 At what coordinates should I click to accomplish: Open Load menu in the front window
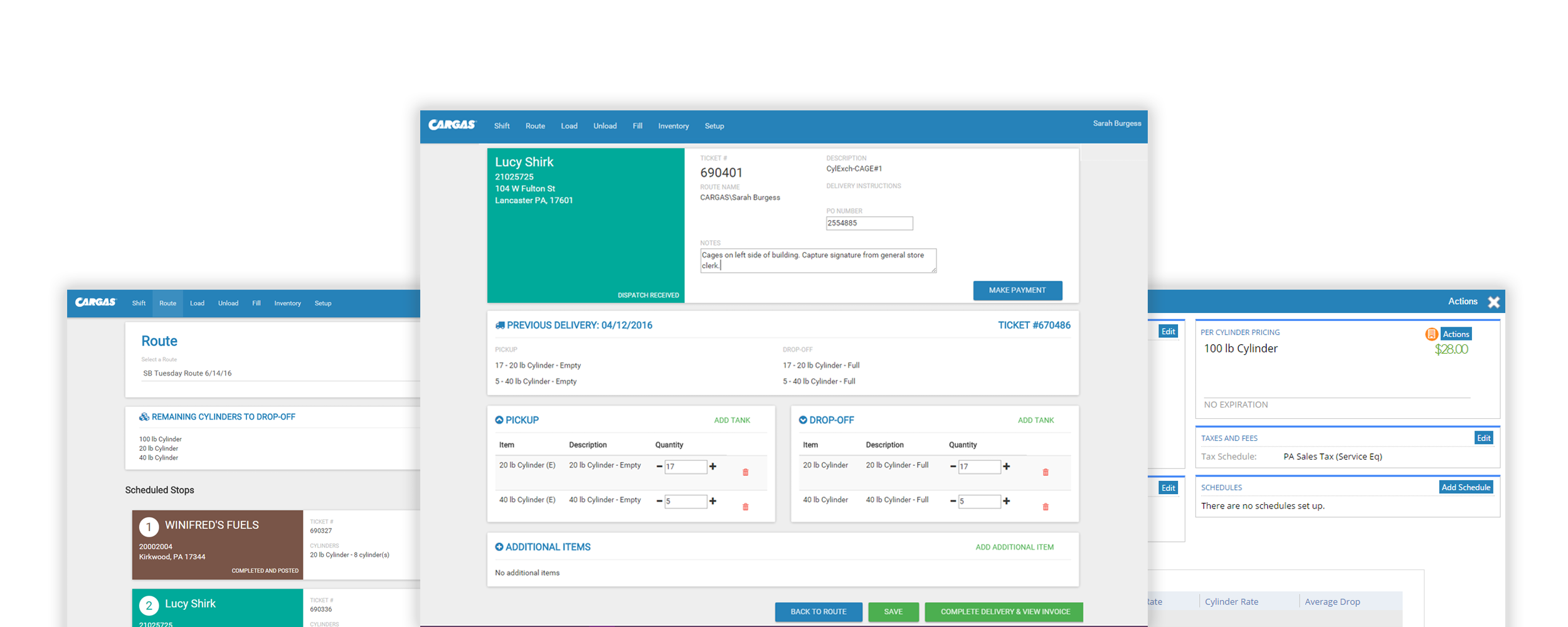pyautogui.click(x=569, y=126)
